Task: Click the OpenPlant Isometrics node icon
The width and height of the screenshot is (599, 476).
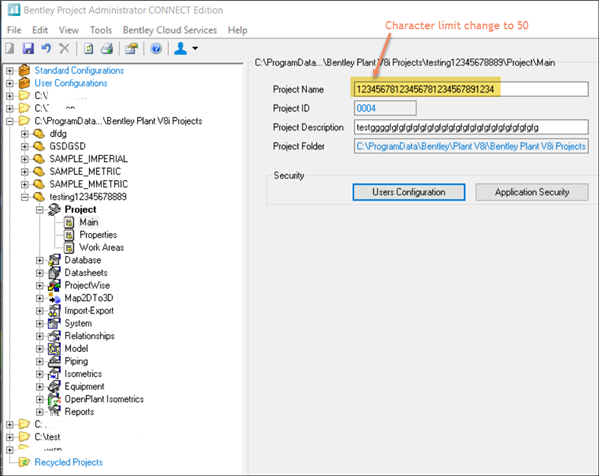Action: point(54,399)
